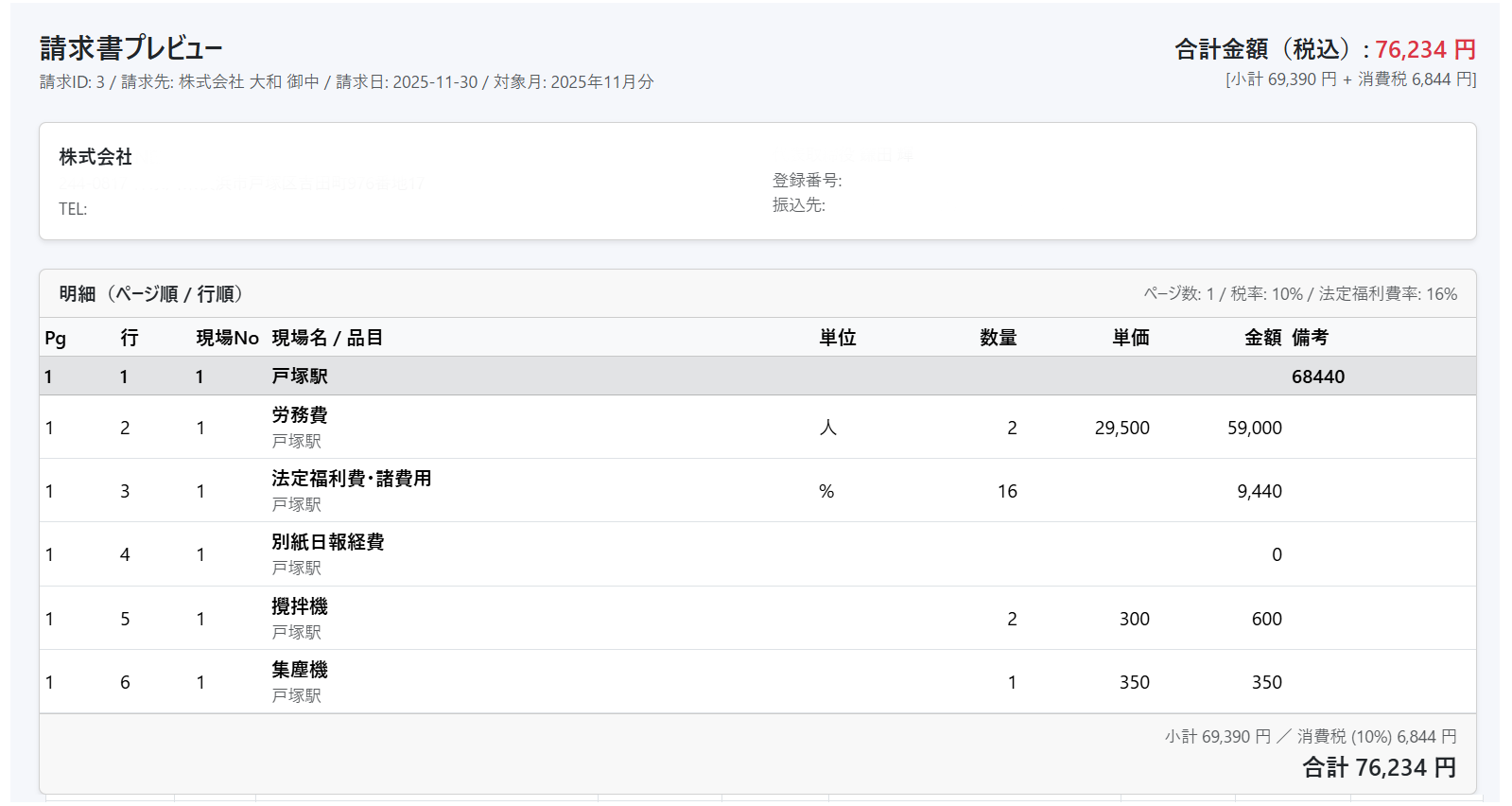Click the 振込先 label

click(x=798, y=205)
